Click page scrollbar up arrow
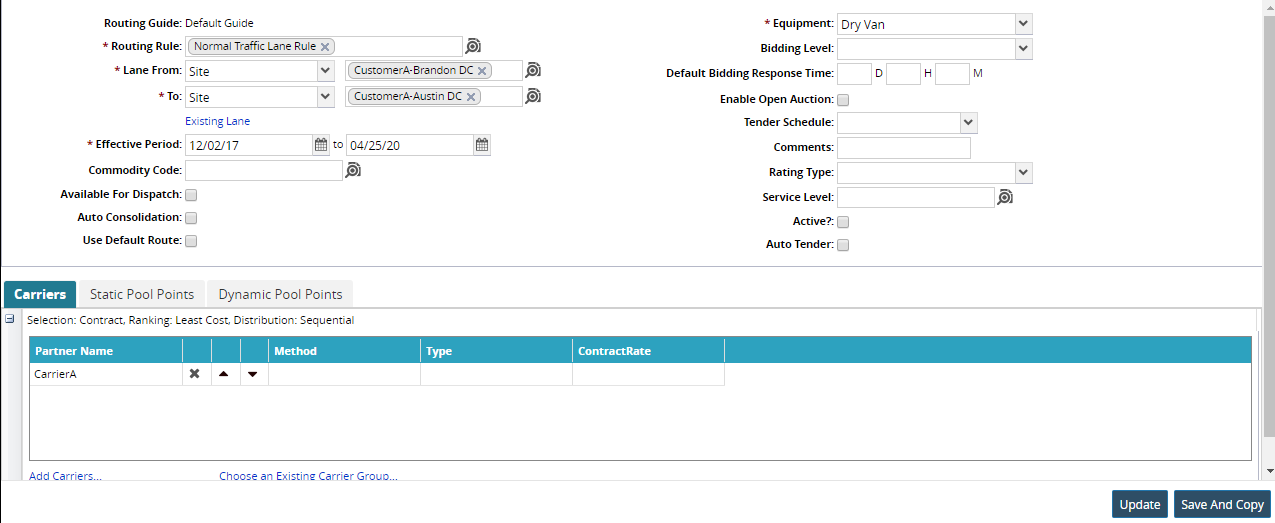The image size is (1275, 523). (1268, 6)
